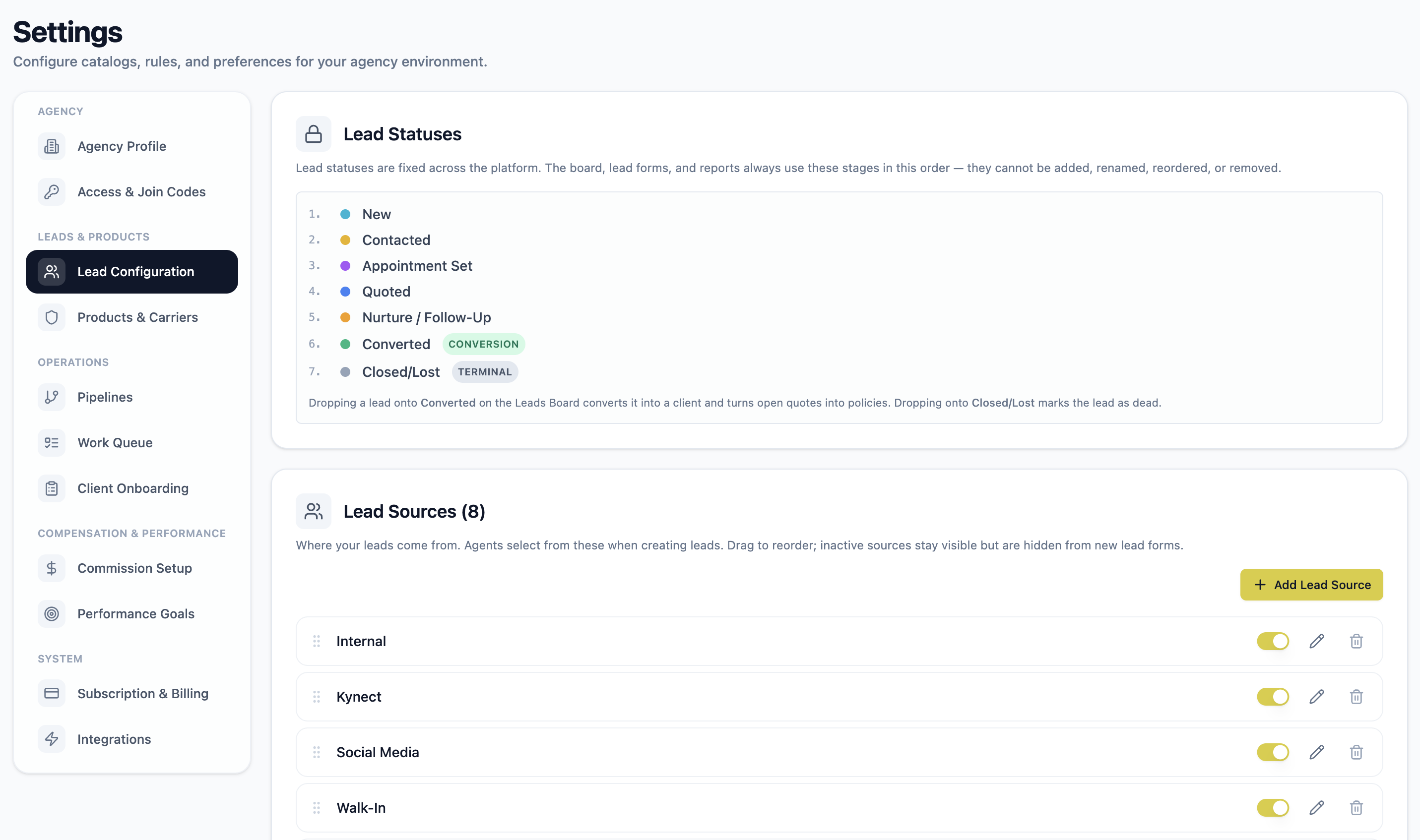Disable the Kynect lead source
The height and width of the screenshot is (840, 1420).
[1273, 697]
